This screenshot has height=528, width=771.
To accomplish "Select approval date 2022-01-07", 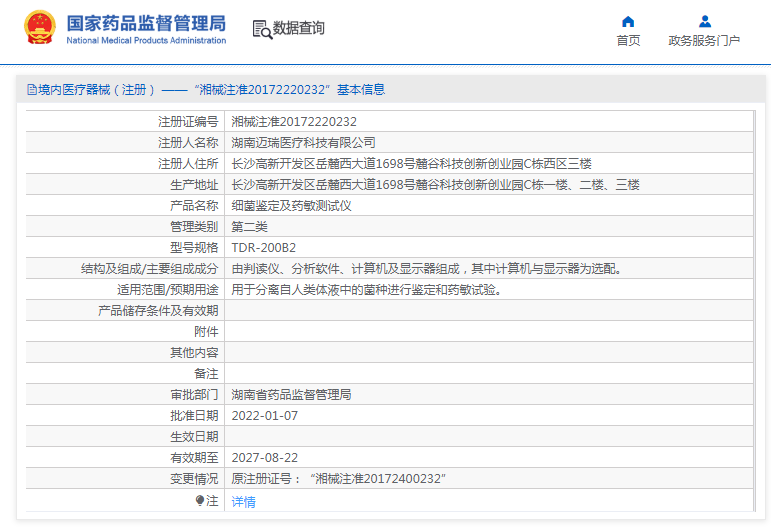I will [265, 416].
